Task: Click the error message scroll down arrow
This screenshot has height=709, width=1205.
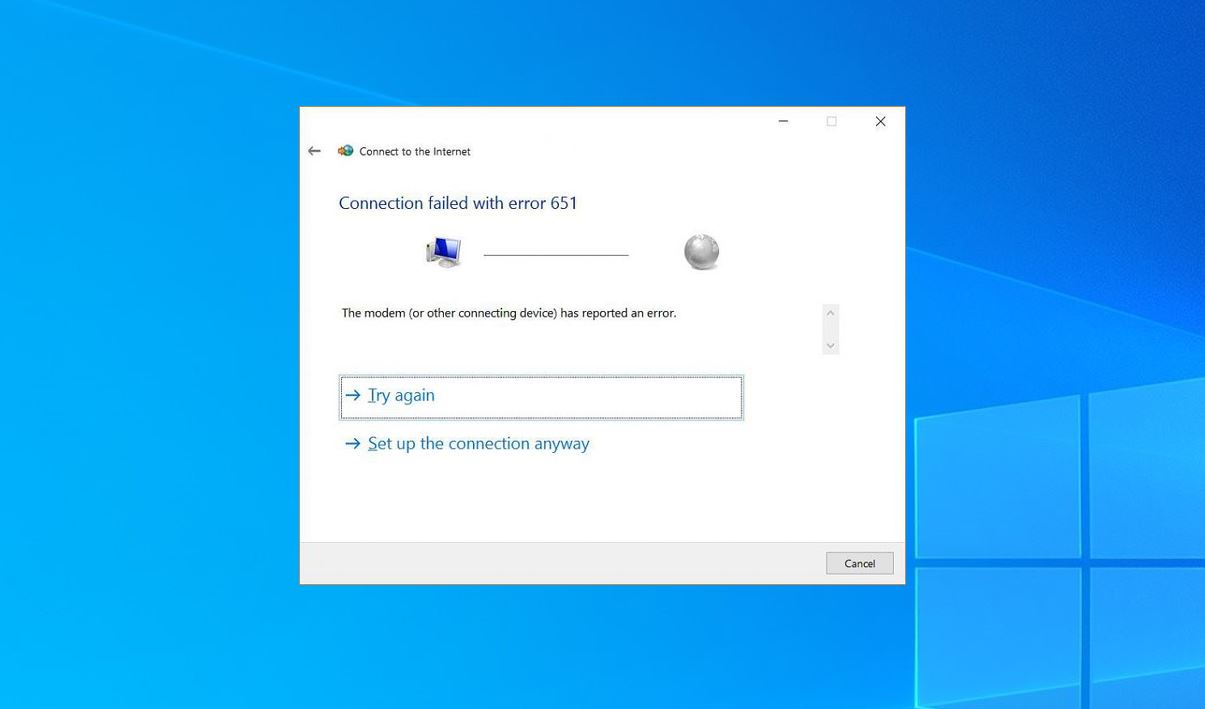Action: click(x=830, y=345)
